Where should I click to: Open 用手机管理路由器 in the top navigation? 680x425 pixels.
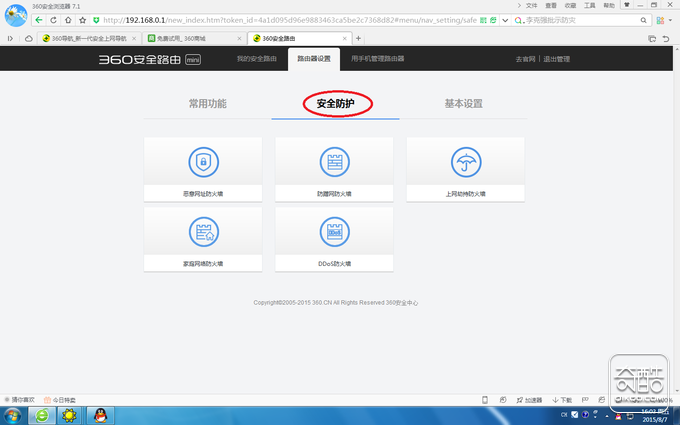[x=378, y=59]
